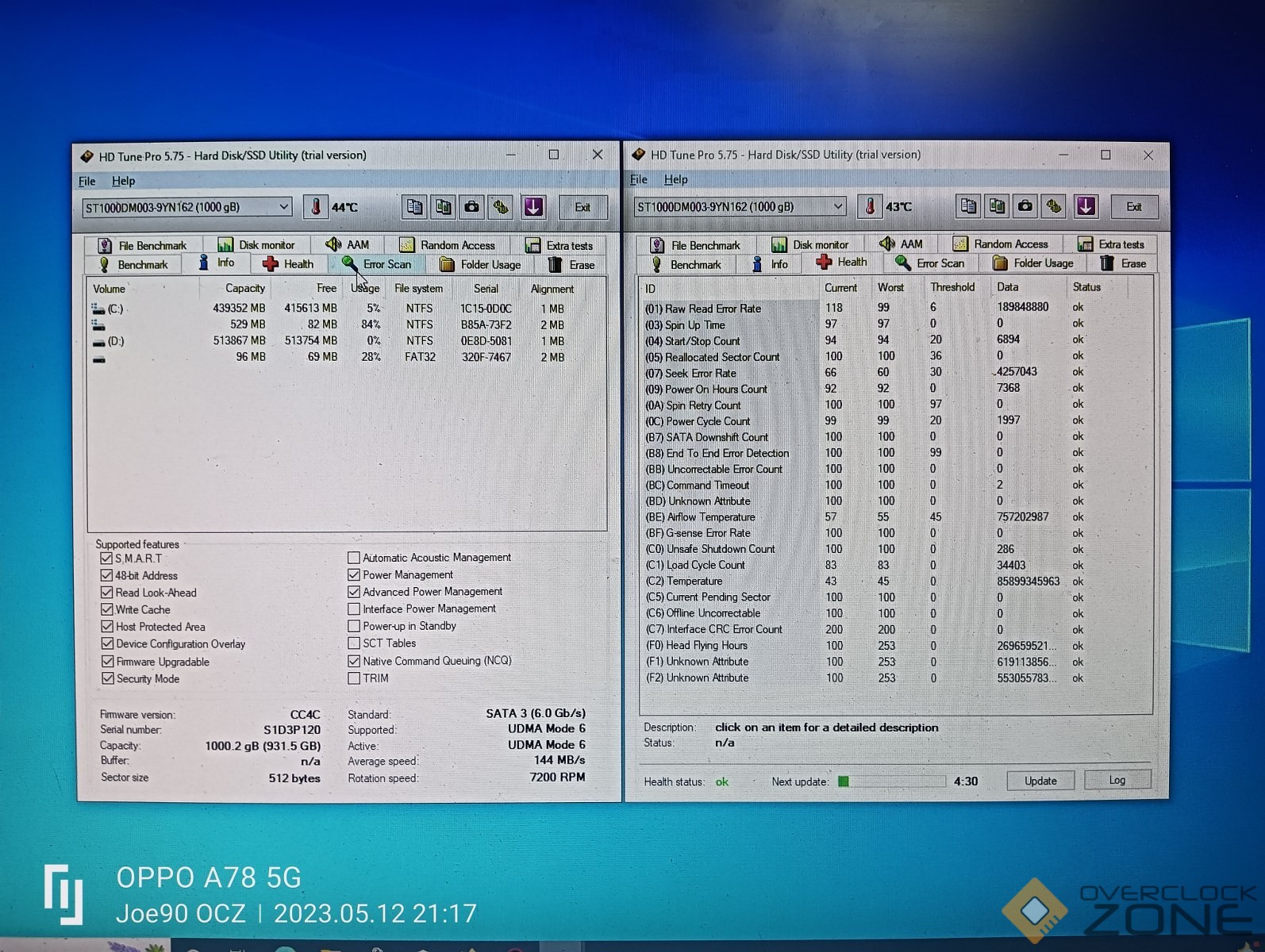Click Log button in Health window
The height and width of the screenshot is (952, 1265).
pos(1117,780)
